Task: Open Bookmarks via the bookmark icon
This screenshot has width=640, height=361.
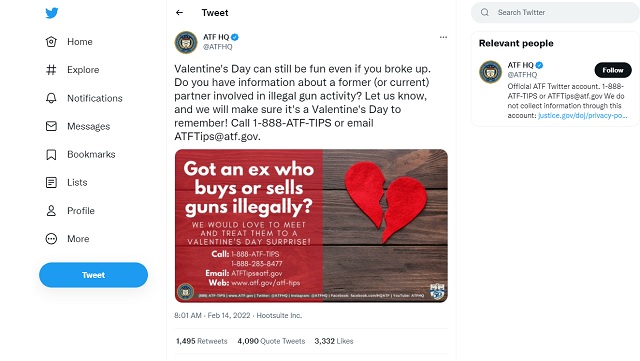Action: pos(51,154)
